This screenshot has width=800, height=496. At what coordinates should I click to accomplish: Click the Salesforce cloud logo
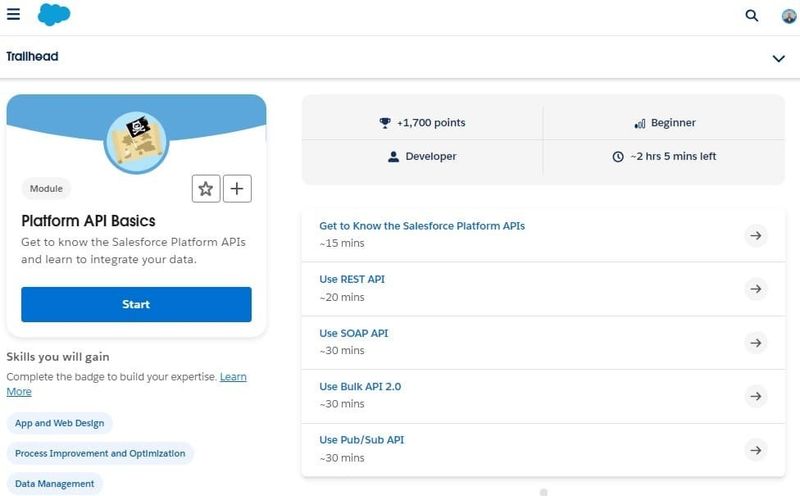tap(54, 15)
